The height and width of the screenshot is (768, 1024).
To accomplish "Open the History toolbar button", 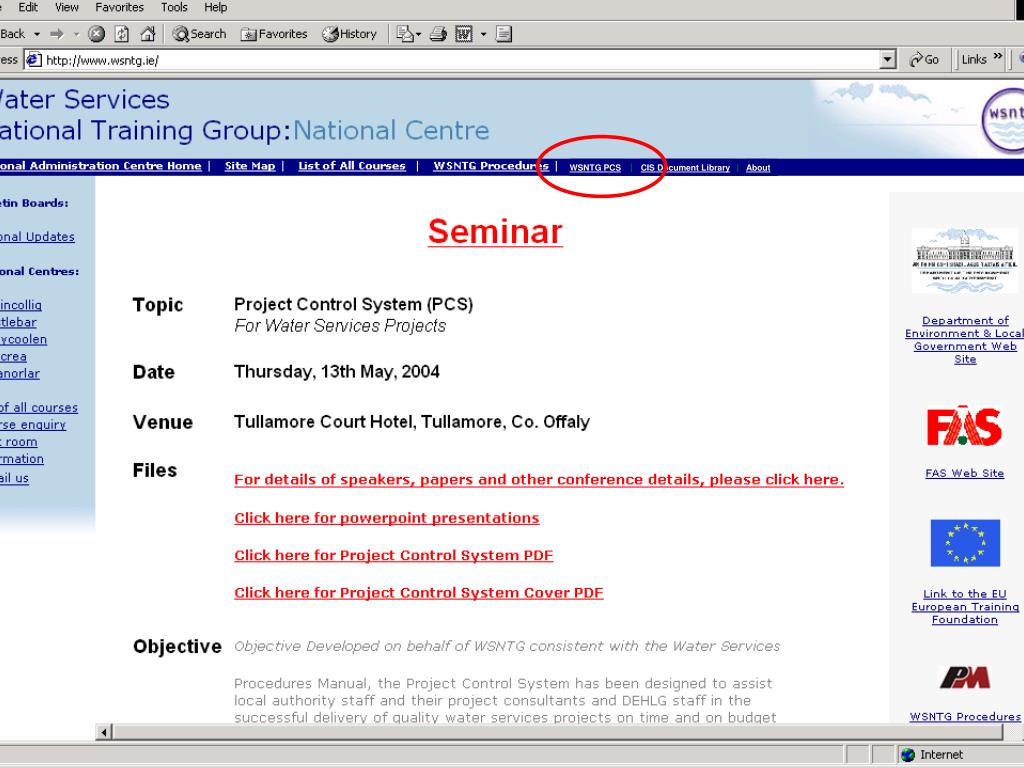I will coord(349,34).
